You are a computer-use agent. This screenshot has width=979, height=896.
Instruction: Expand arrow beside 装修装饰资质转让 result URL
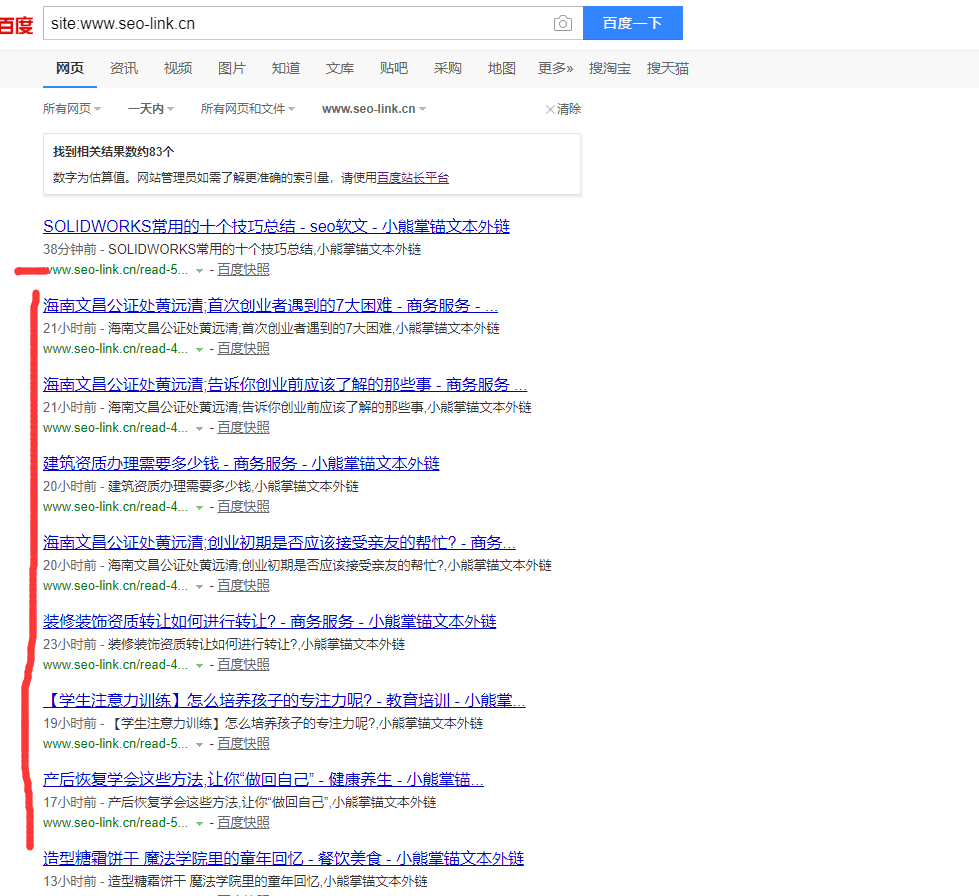click(199, 666)
